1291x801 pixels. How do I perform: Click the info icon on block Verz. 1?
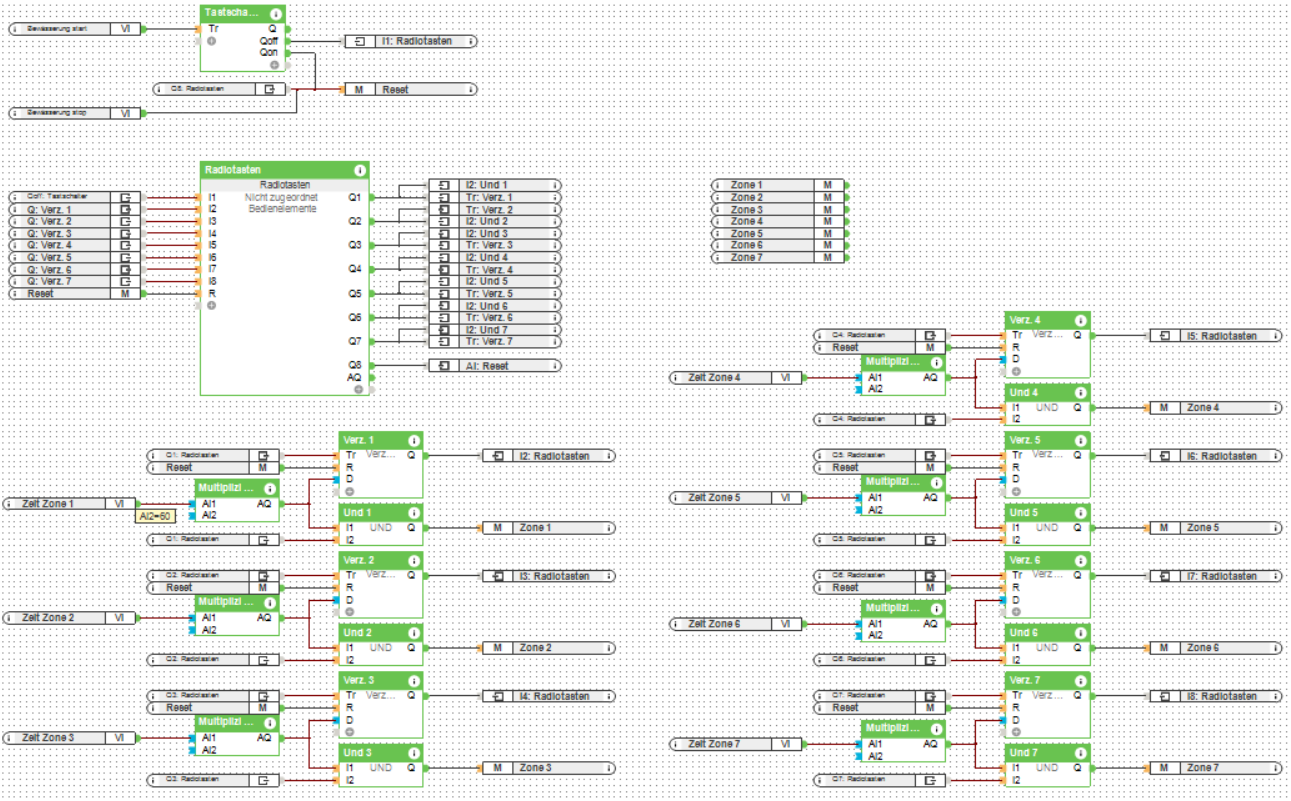[413, 441]
